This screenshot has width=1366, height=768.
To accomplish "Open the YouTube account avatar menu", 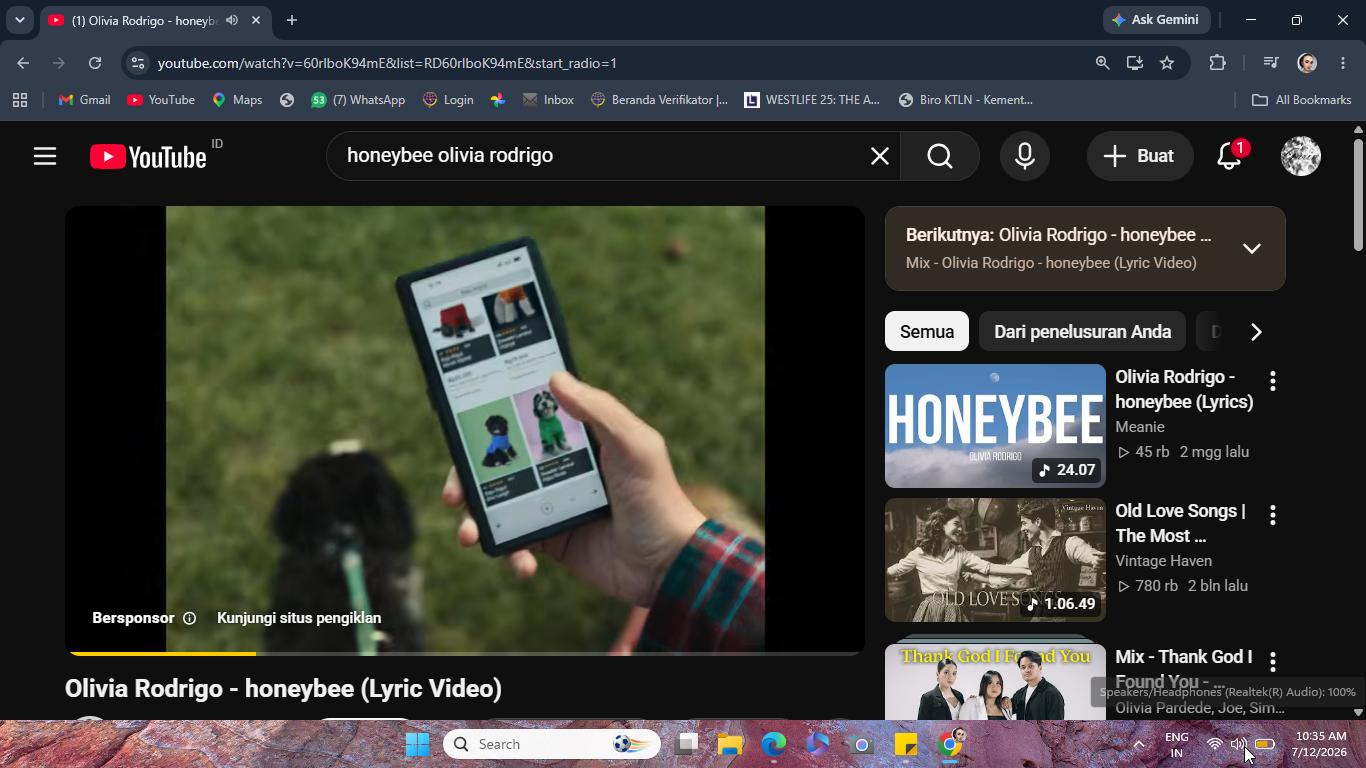I will click(x=1301, y=156).
